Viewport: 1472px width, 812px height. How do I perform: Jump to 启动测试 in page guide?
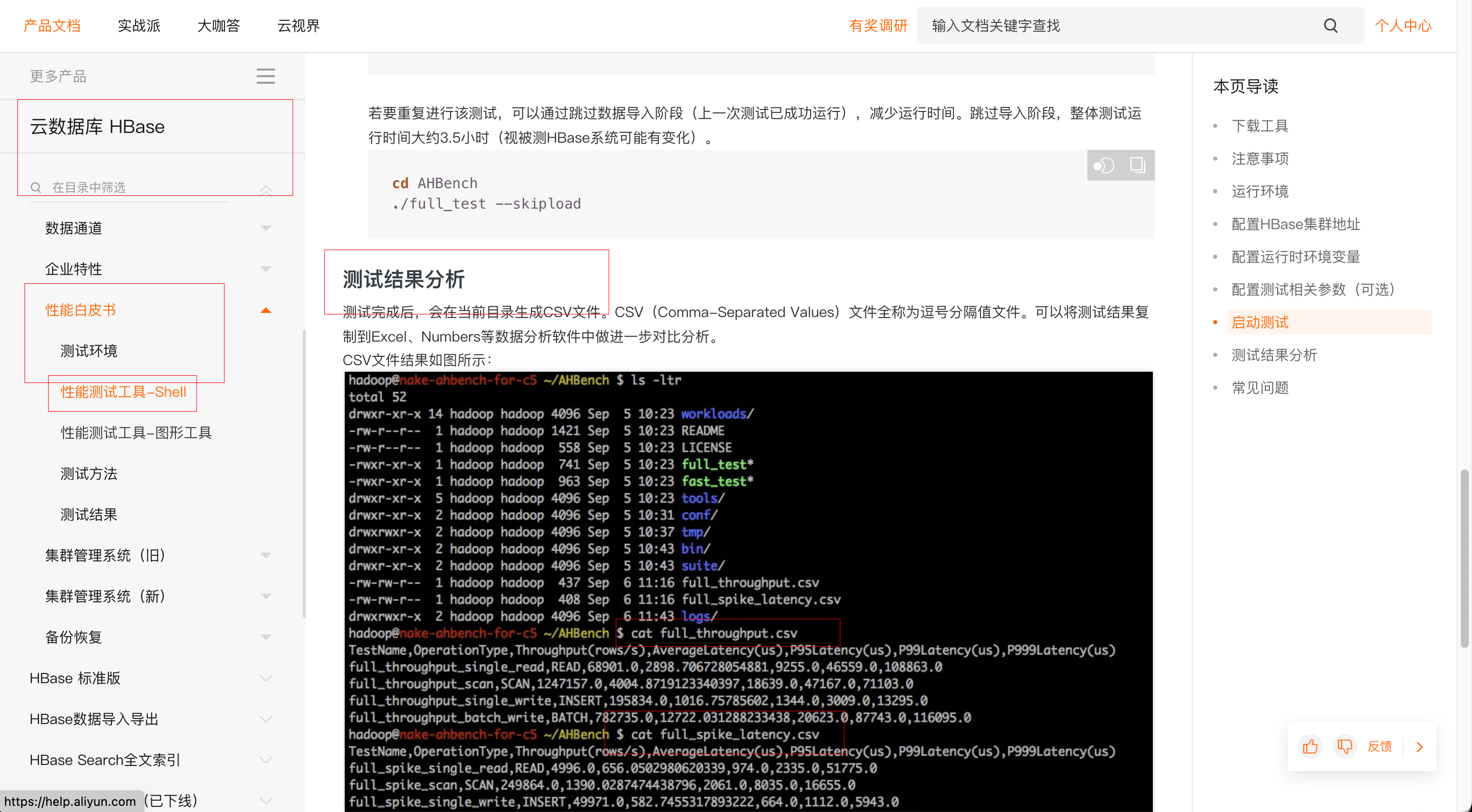(1260, 322)
